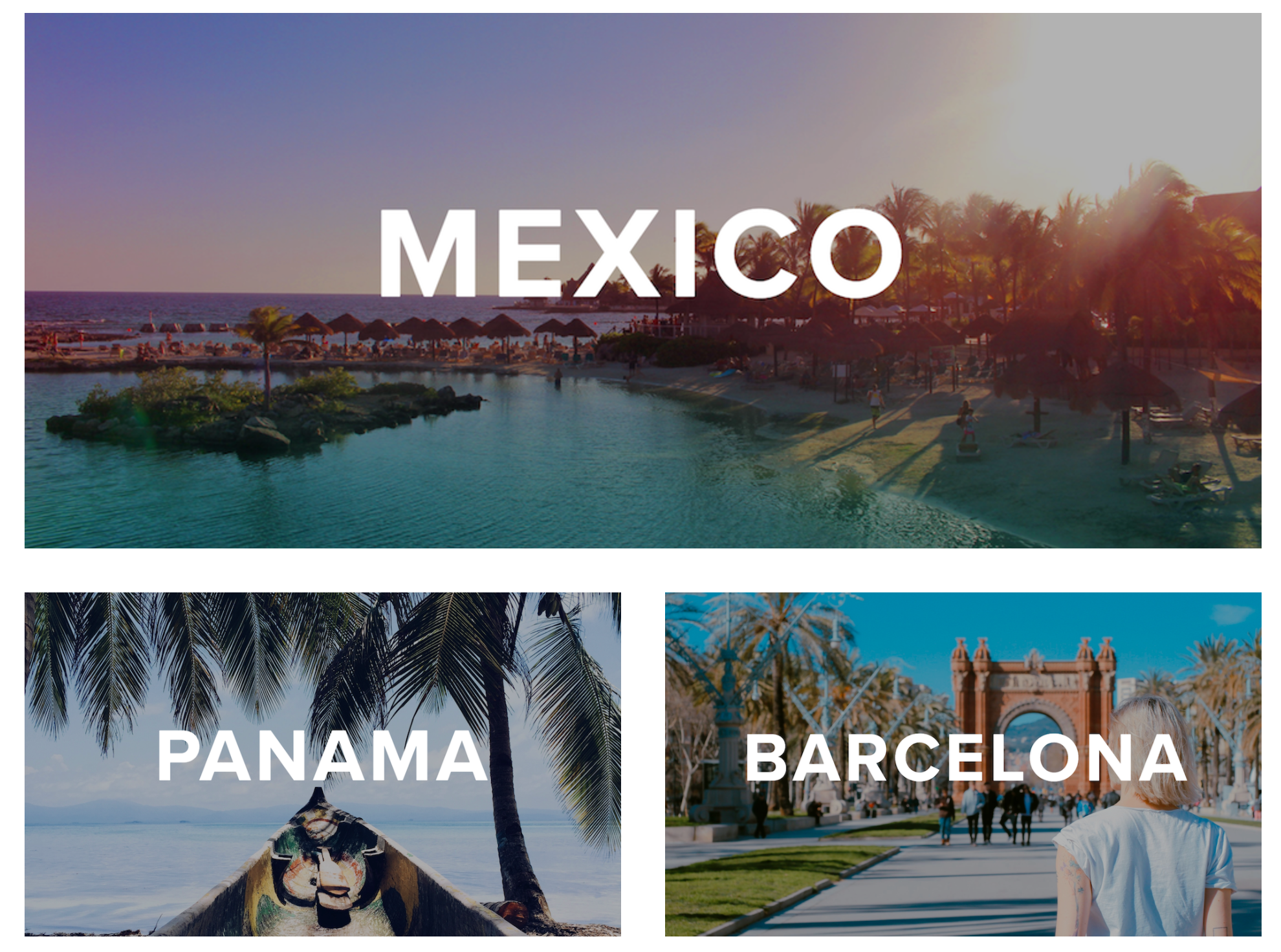Open the Mexico destination banner
The height and width of the screenshot is (952, 1281).
pyautogui.click(x=642, y=280)
